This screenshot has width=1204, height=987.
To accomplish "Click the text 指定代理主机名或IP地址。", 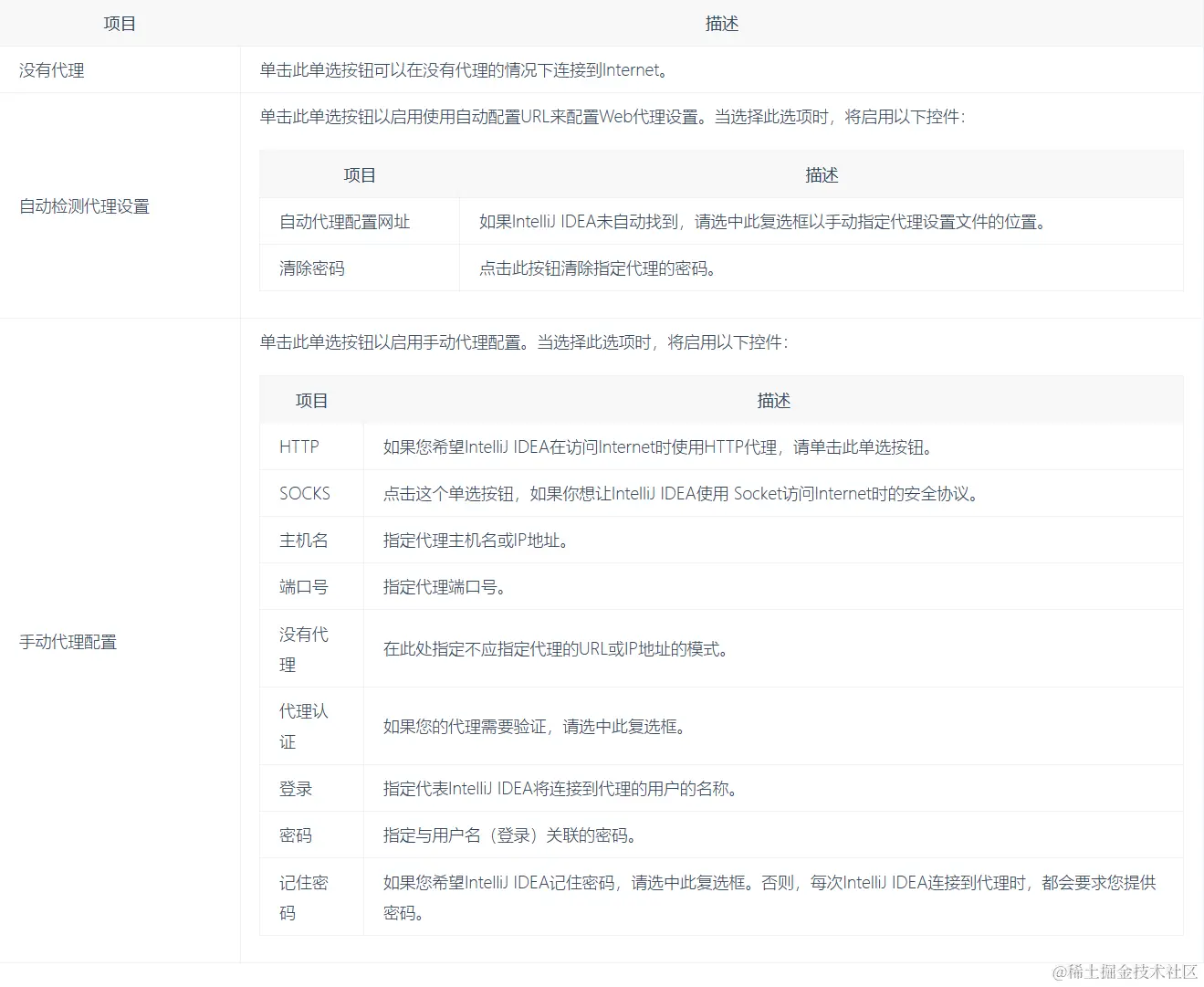I will point(477,541).
